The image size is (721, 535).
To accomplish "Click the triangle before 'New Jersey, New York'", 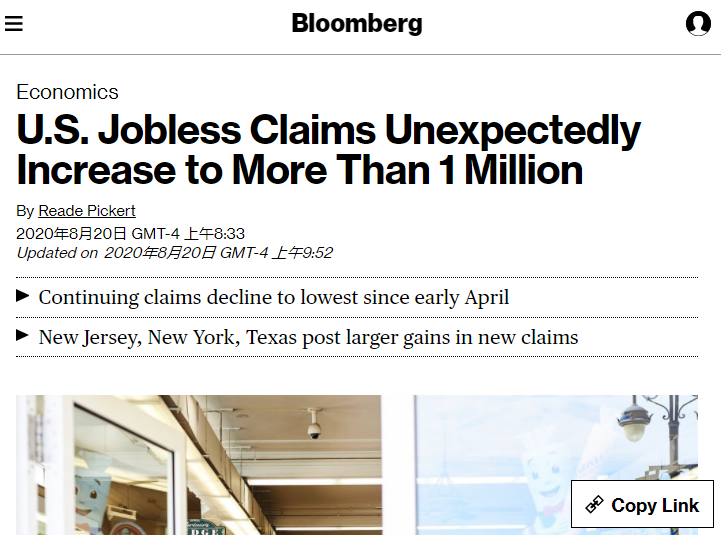I will click(23, 336).
